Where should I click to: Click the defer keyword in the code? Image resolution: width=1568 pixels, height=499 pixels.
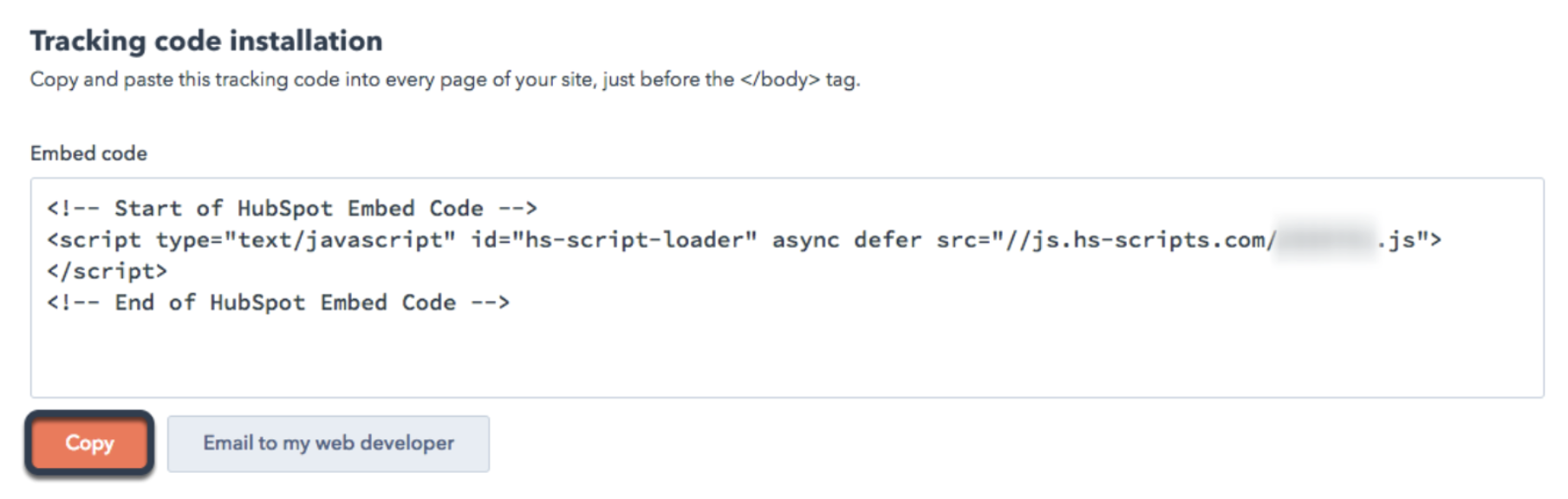pos(887,240)
